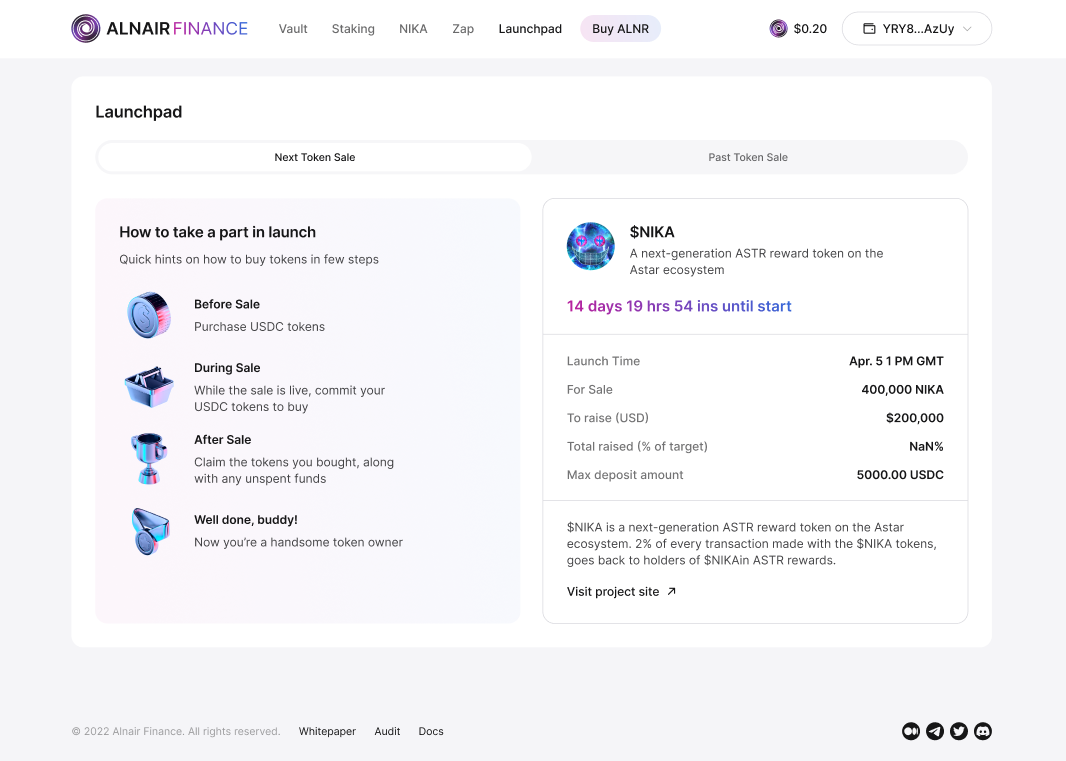The height and width of the screenshot is (761, 1066).
Task: Click the $200,000 raise value
Action: pyautogui.click(x=914, y=418)
